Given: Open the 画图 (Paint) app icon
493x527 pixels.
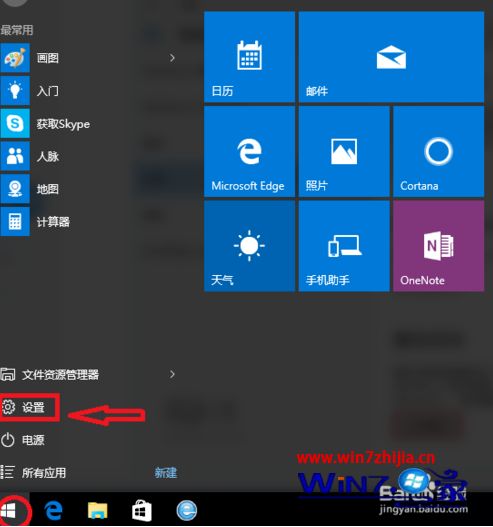Looking at the screenshot, I should (x=15, y=58).
